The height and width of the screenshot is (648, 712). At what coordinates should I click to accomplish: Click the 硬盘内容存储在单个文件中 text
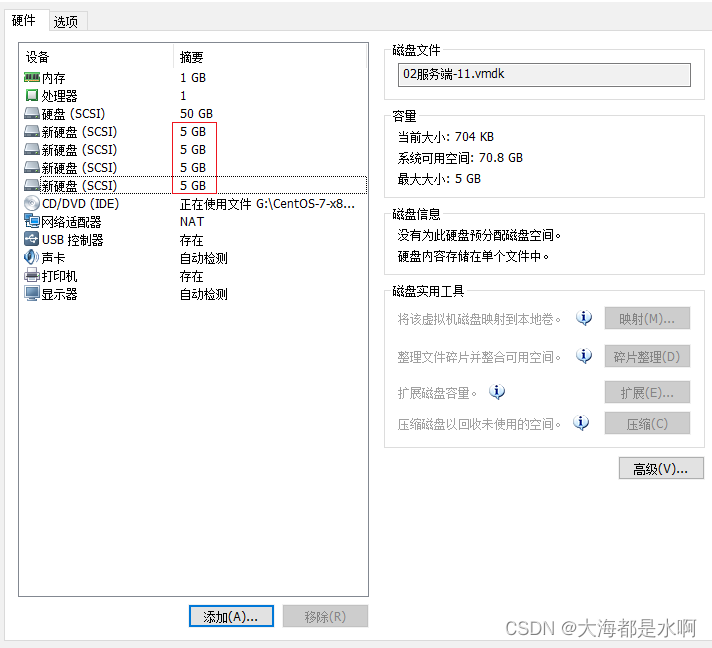(x=473, y=257)
